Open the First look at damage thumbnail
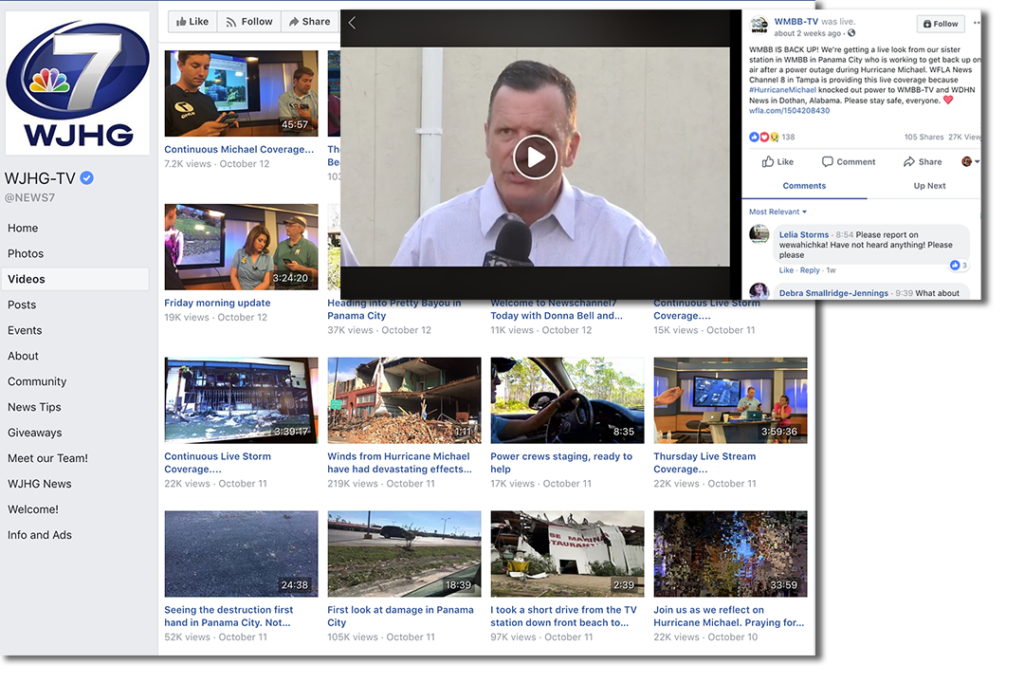1024x683 pixels. [404, 554]
